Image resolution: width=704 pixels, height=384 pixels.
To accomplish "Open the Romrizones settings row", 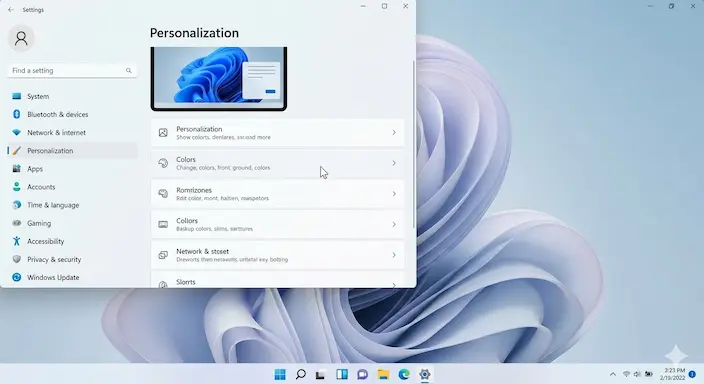I will pyautogui.click(x=277, y=194).
